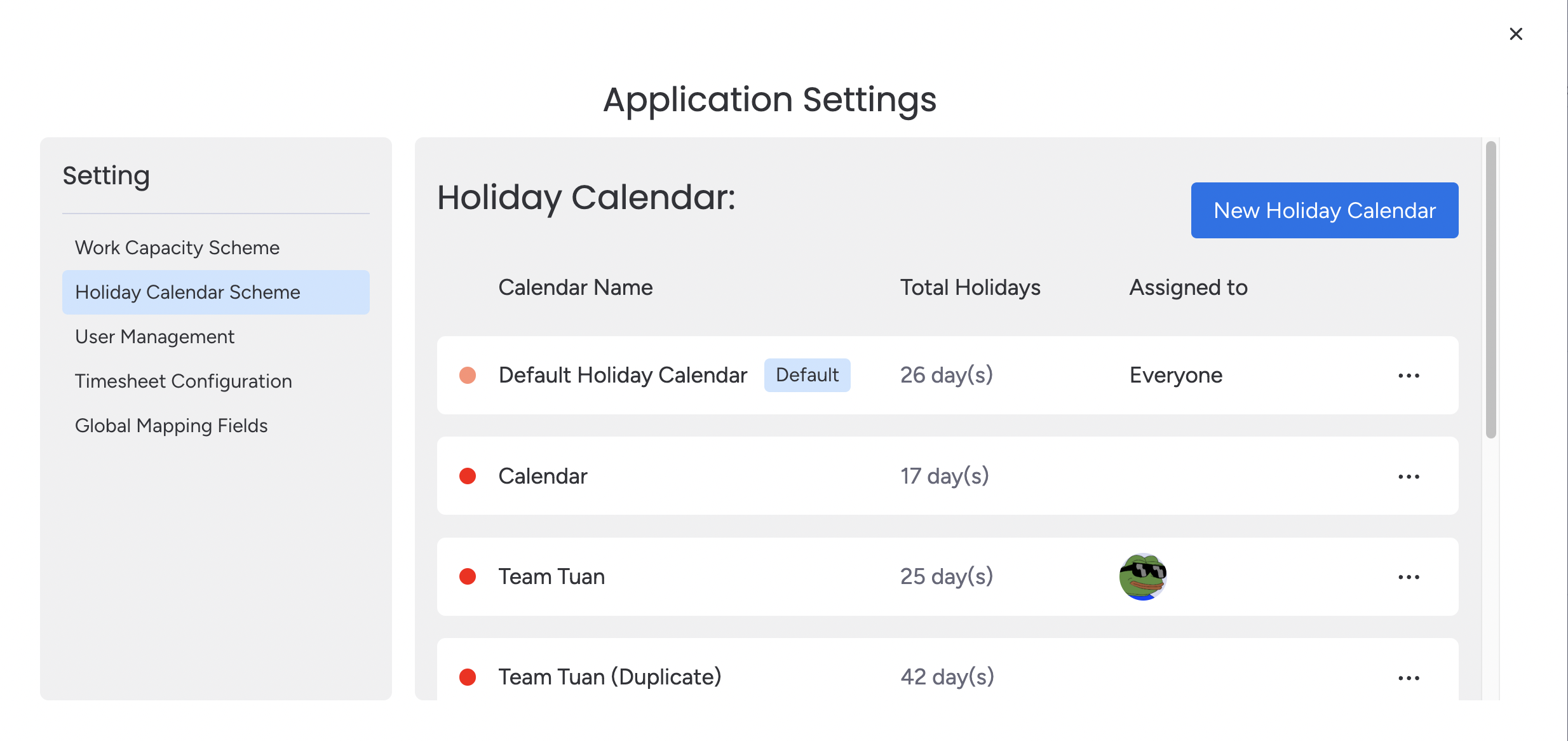Click the holiday calendar list scrollbar
The image size is (1568, 741).
(1490, 290)
